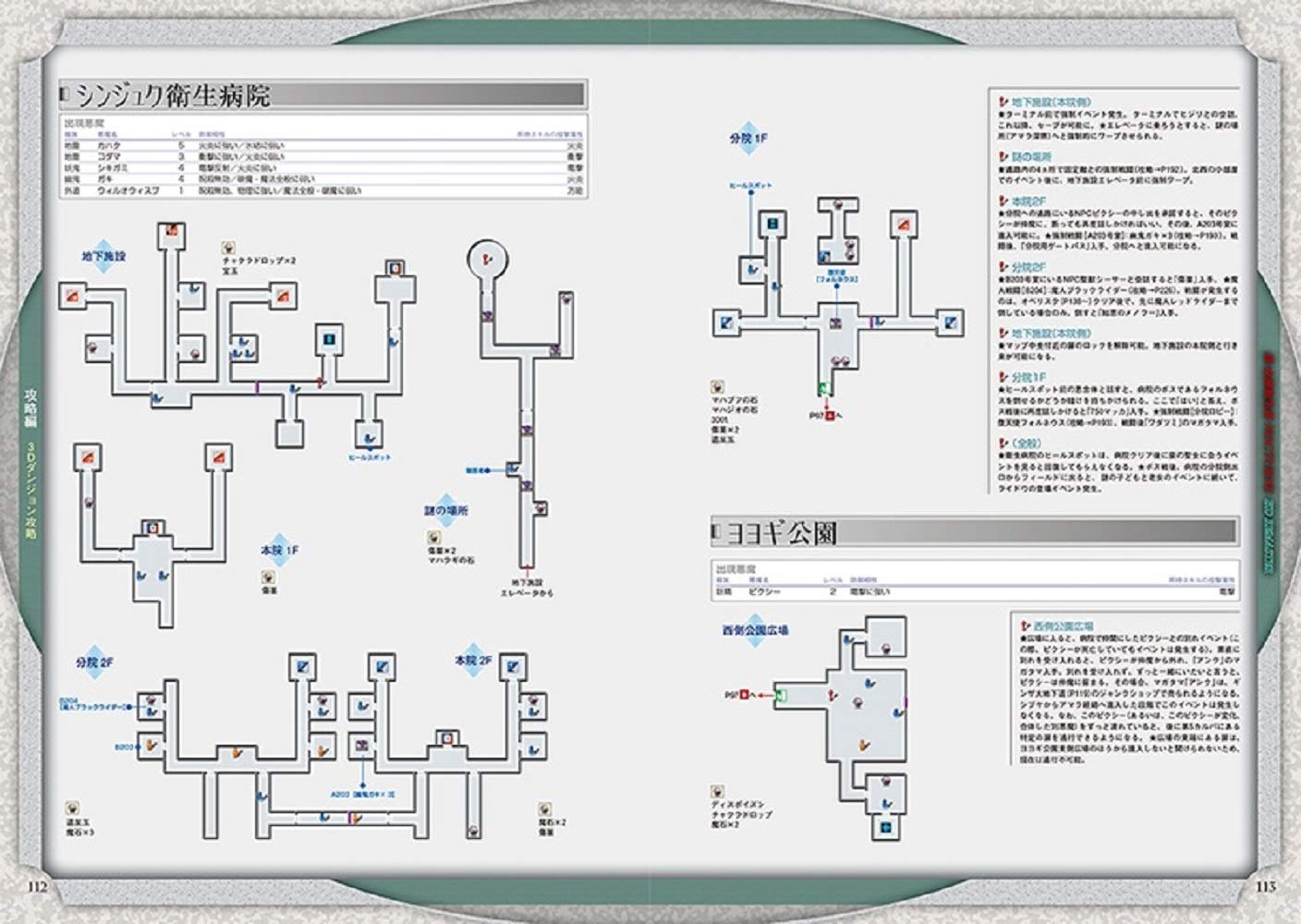Click the 本院 1F diamond label
Screen dimensions: 1301x924
coord(280,551)
